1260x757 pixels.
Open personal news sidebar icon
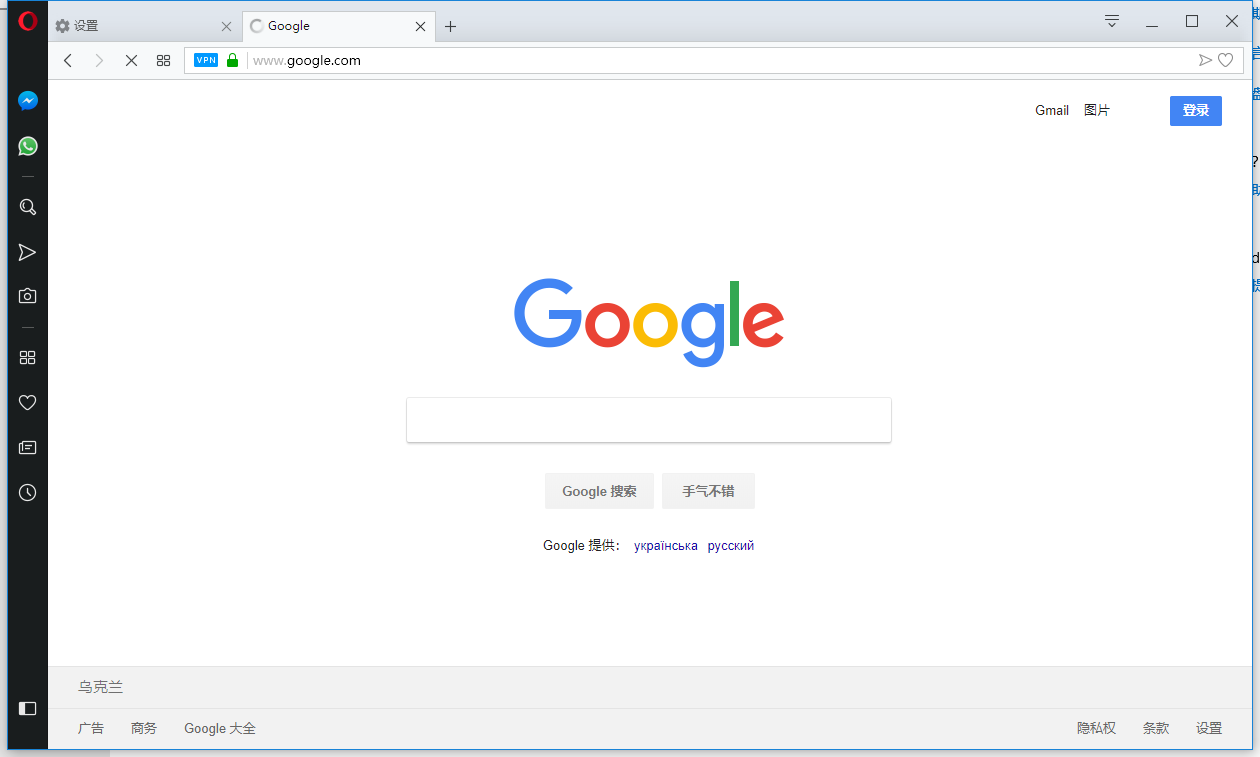pos(28,448)
